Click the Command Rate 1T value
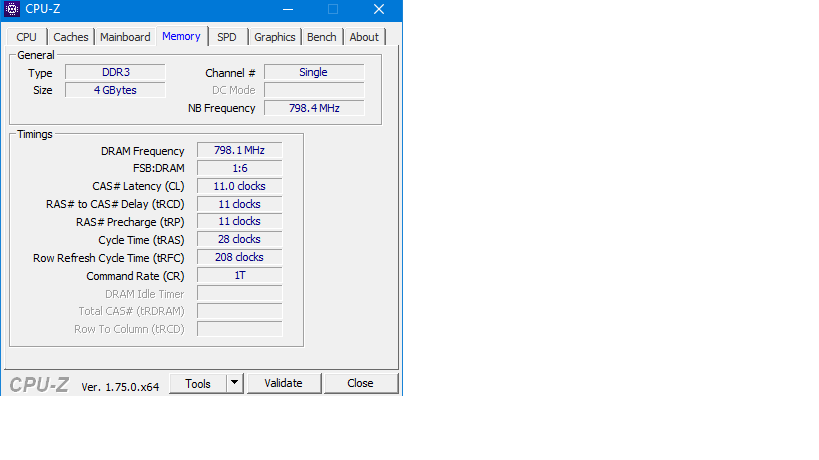The width and height of the screenshot is (819, 460). [x=240, y=275]
